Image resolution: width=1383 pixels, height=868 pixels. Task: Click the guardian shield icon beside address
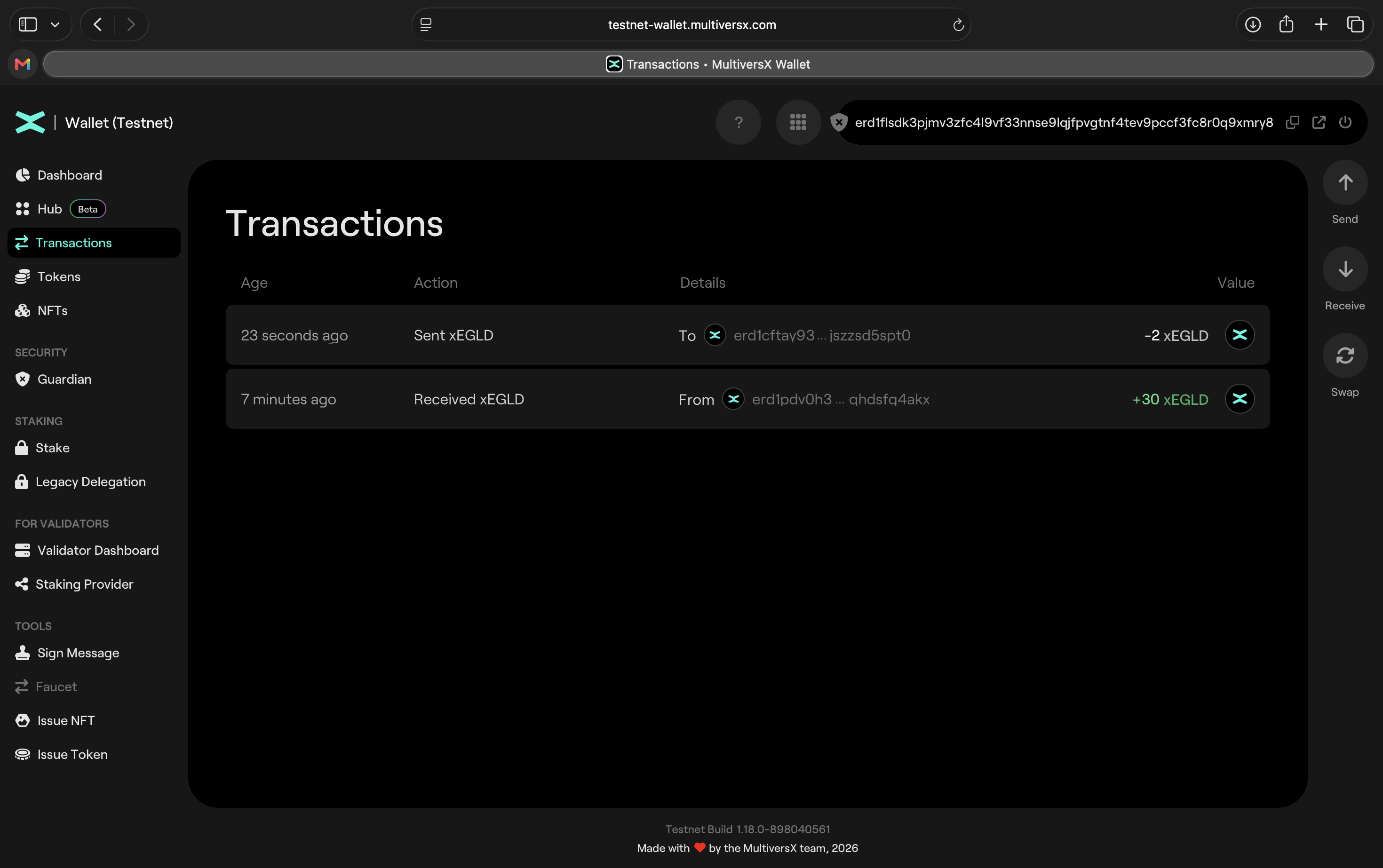click(x=839, y=122)
